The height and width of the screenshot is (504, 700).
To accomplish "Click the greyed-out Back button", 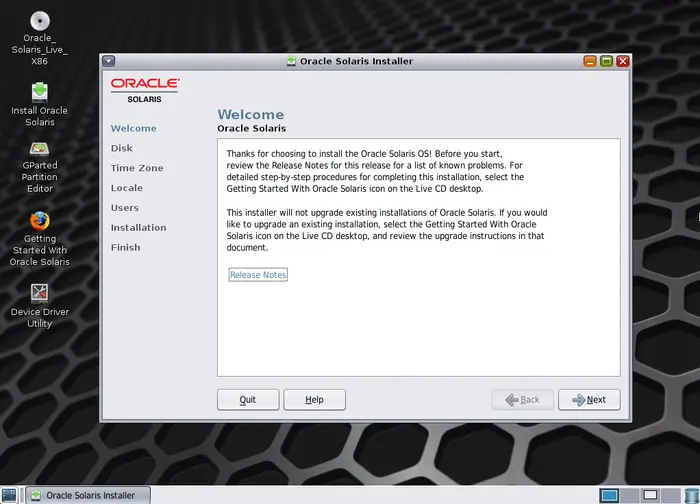I will 523,400.
